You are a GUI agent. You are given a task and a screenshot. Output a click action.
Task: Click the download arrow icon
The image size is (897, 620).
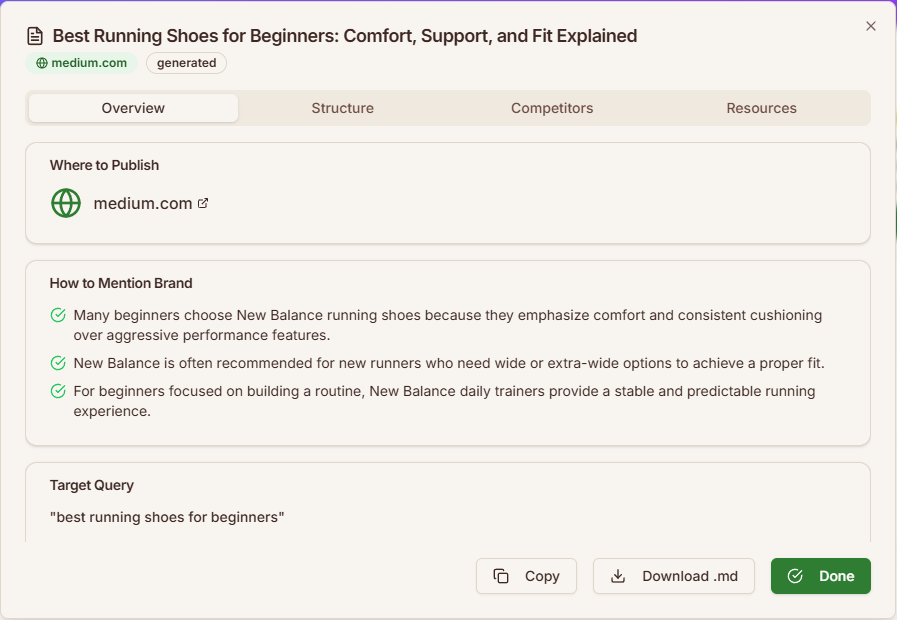(x=618, y=576)
